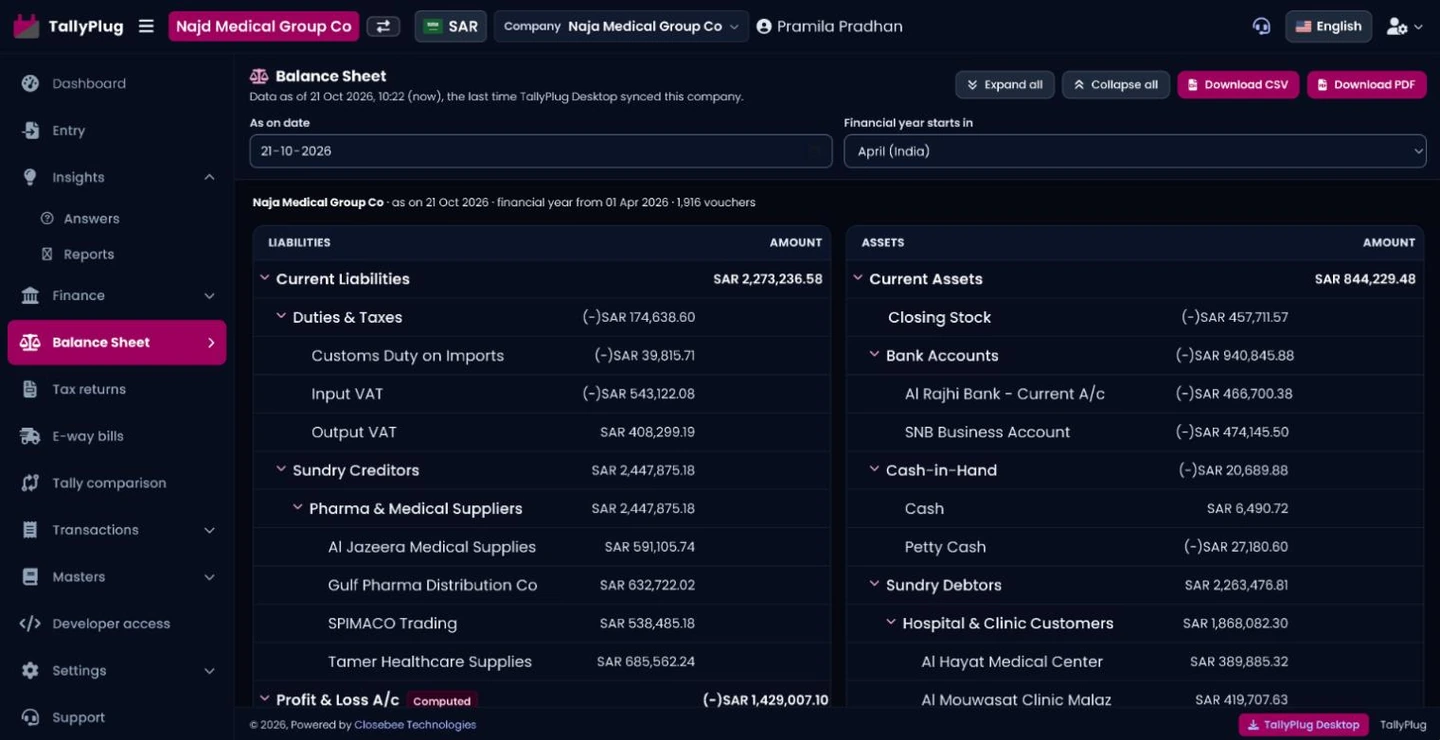Collapse the Insights sidebar section

pos(209,177)
